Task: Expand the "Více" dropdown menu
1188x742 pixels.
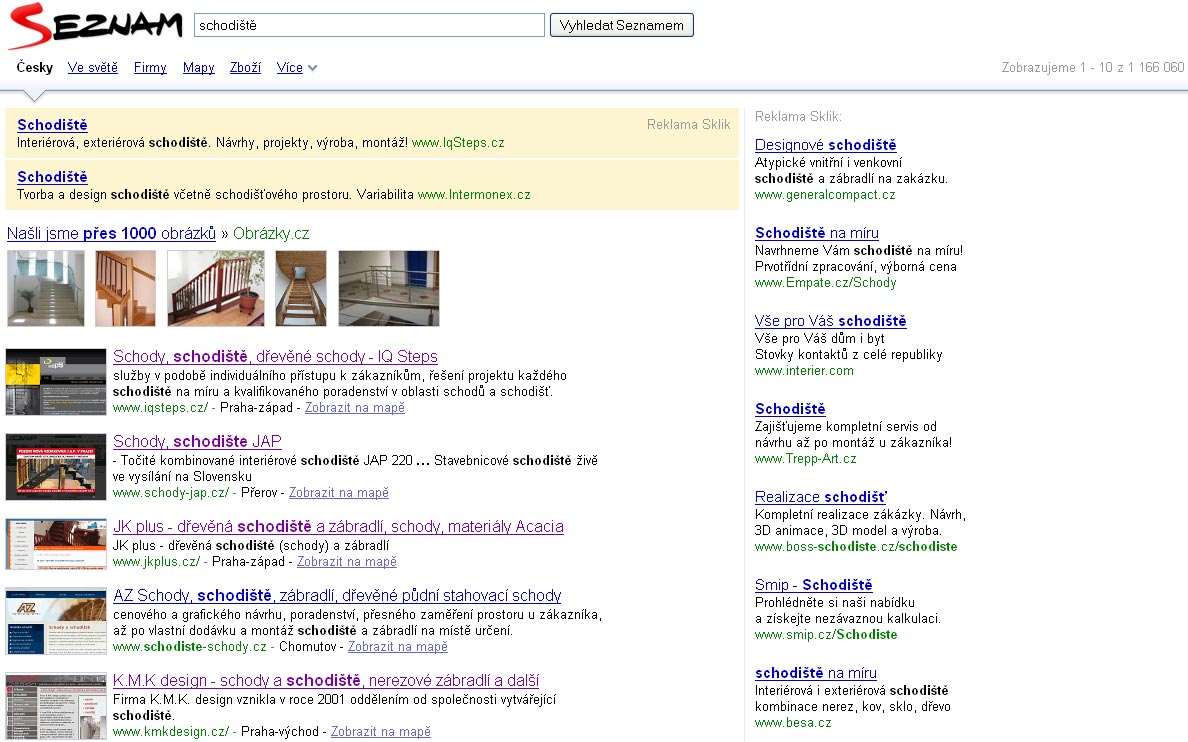Action: pos(296,67)
